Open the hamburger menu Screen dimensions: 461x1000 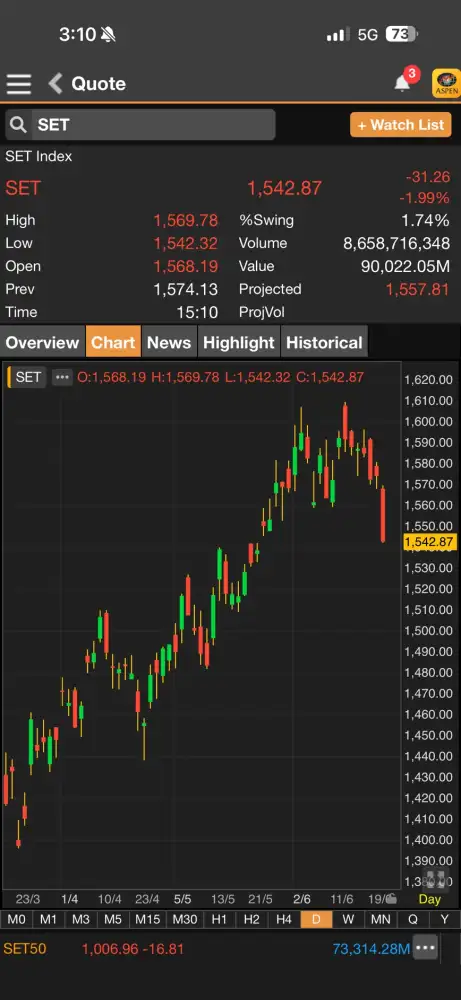(x=19, y=84)
